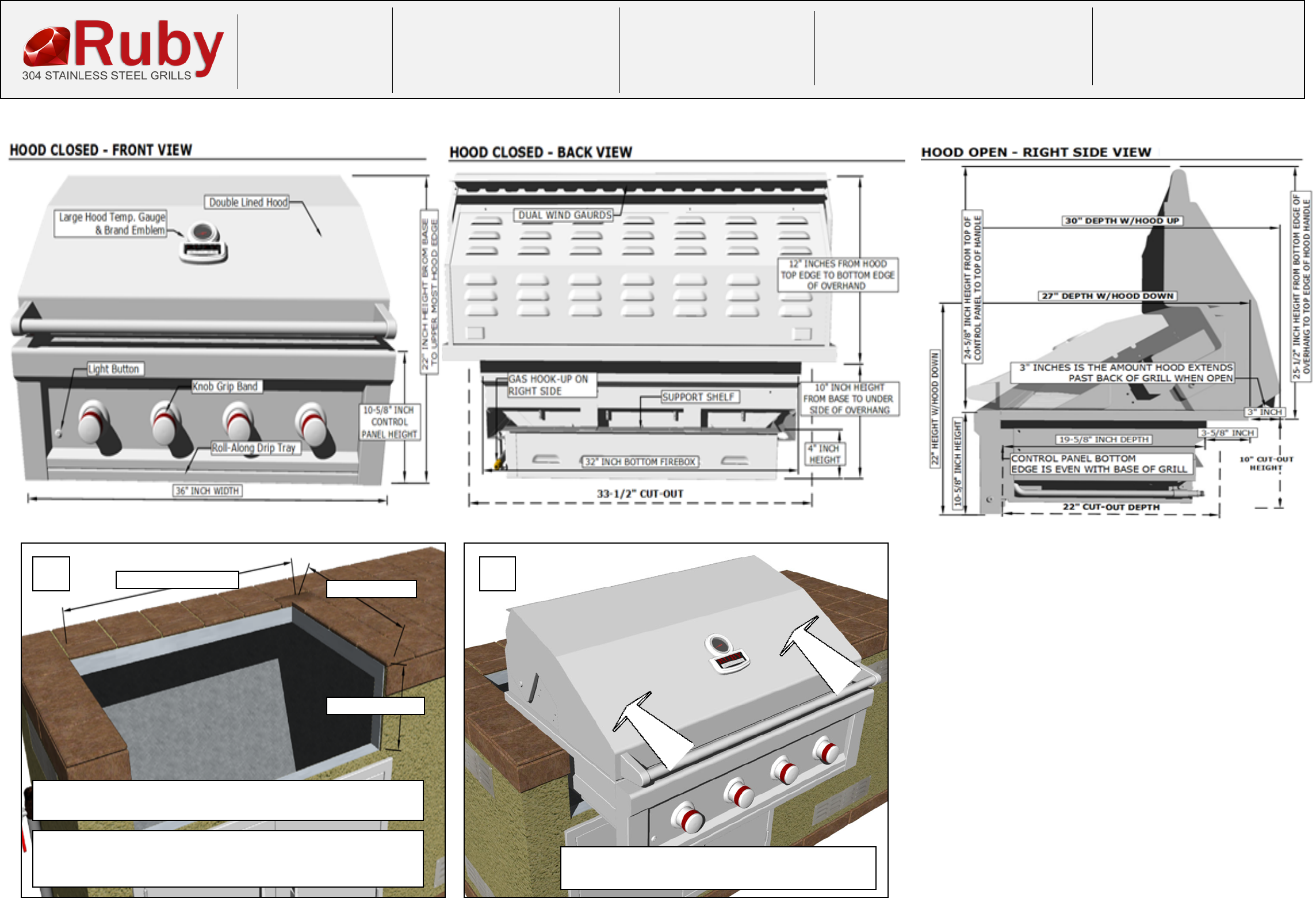Screen dimensions: 1316x898
Task: Click the small light button on control panel
Action: coord(58,433)
